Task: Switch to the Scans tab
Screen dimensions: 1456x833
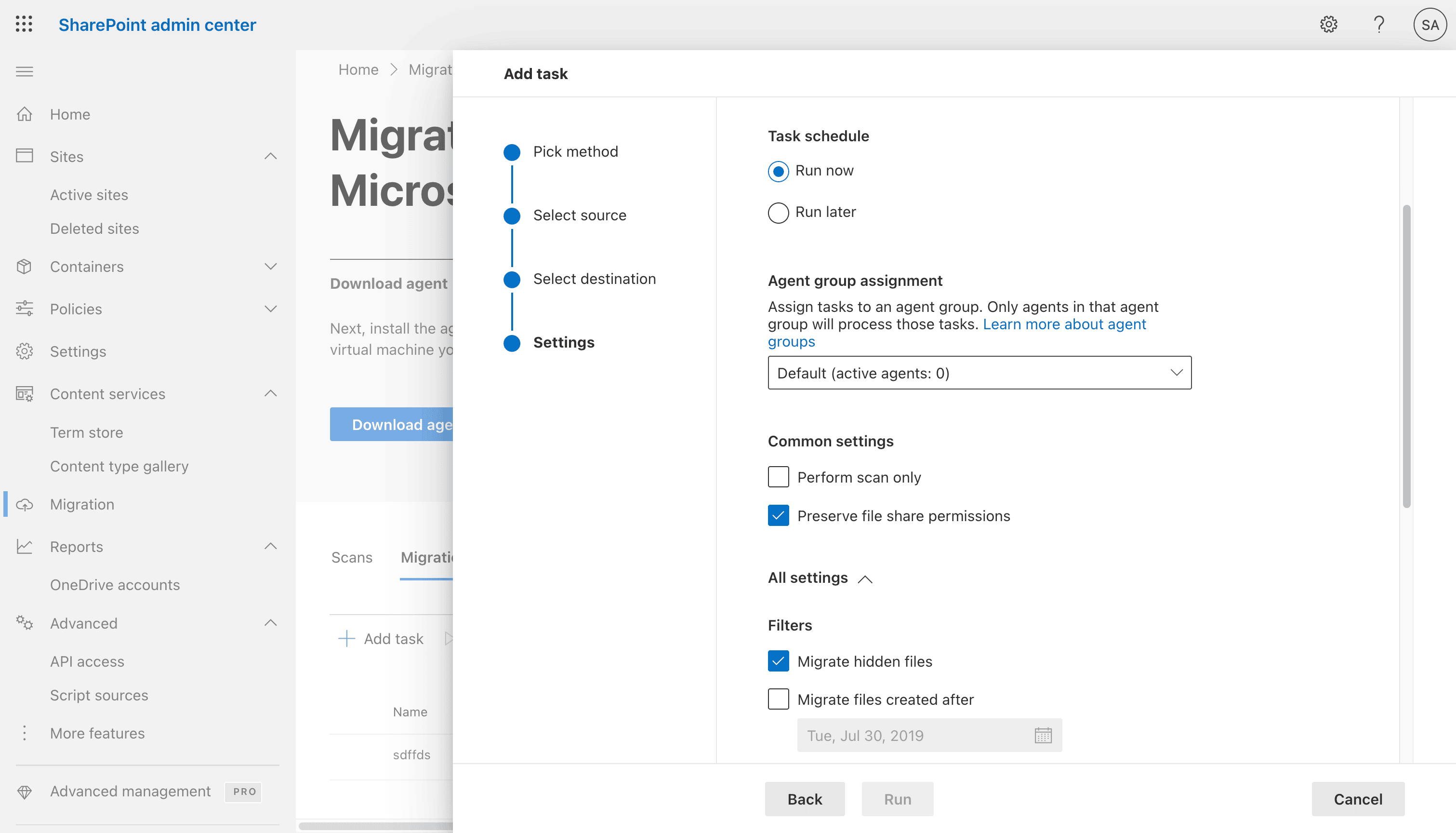Action: tap(352, 557)
